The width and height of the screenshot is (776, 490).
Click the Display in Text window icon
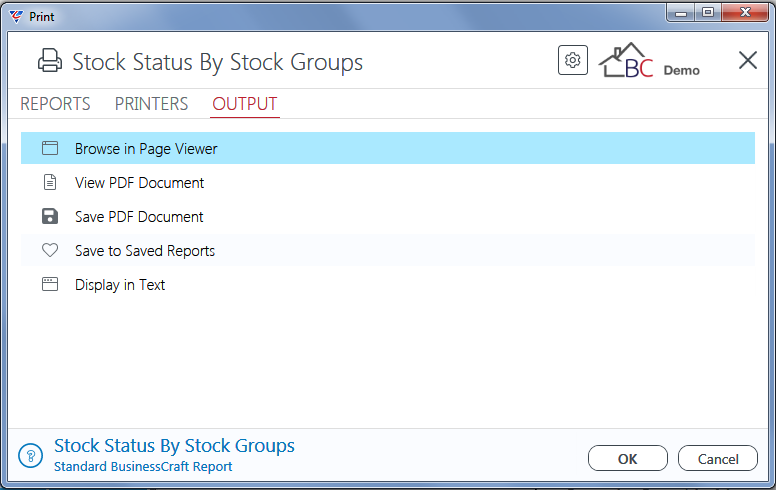[50, 284]
